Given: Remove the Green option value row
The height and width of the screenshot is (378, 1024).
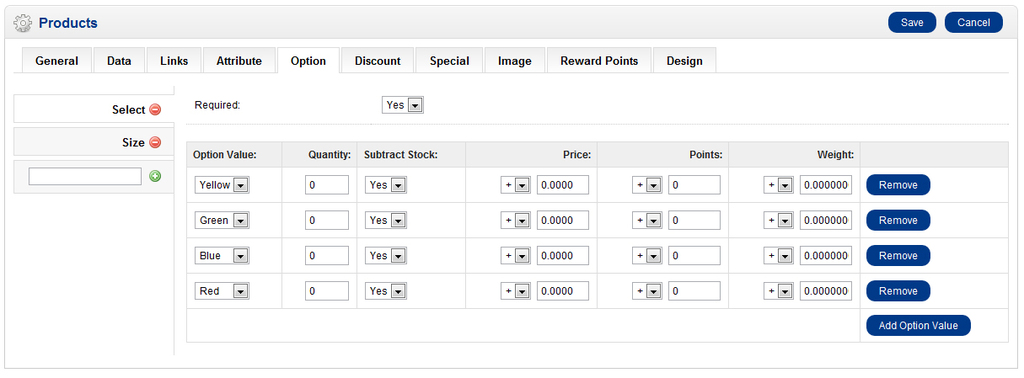Looking at the screenshot, I should tap(898, 220).
